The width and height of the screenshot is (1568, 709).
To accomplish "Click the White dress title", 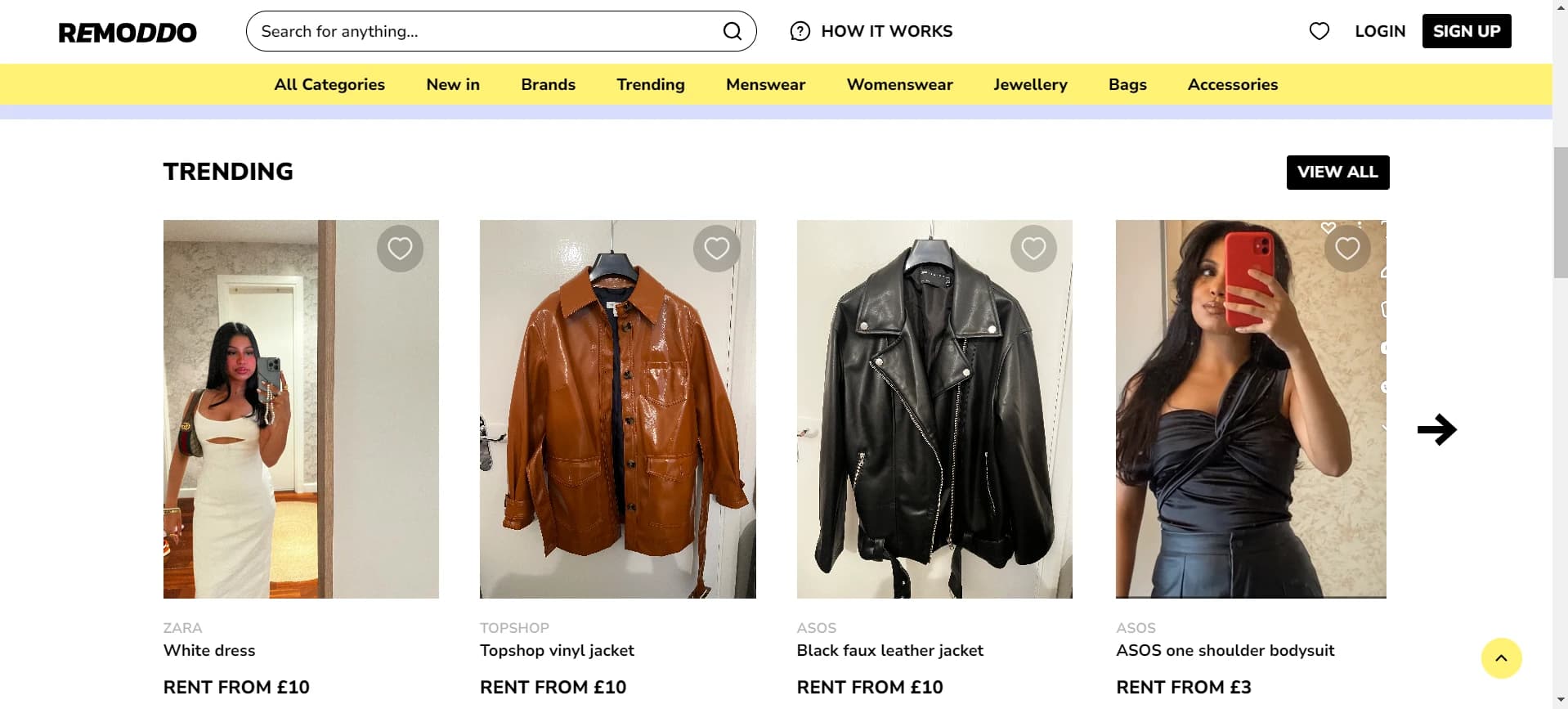I will click(209, 650).
